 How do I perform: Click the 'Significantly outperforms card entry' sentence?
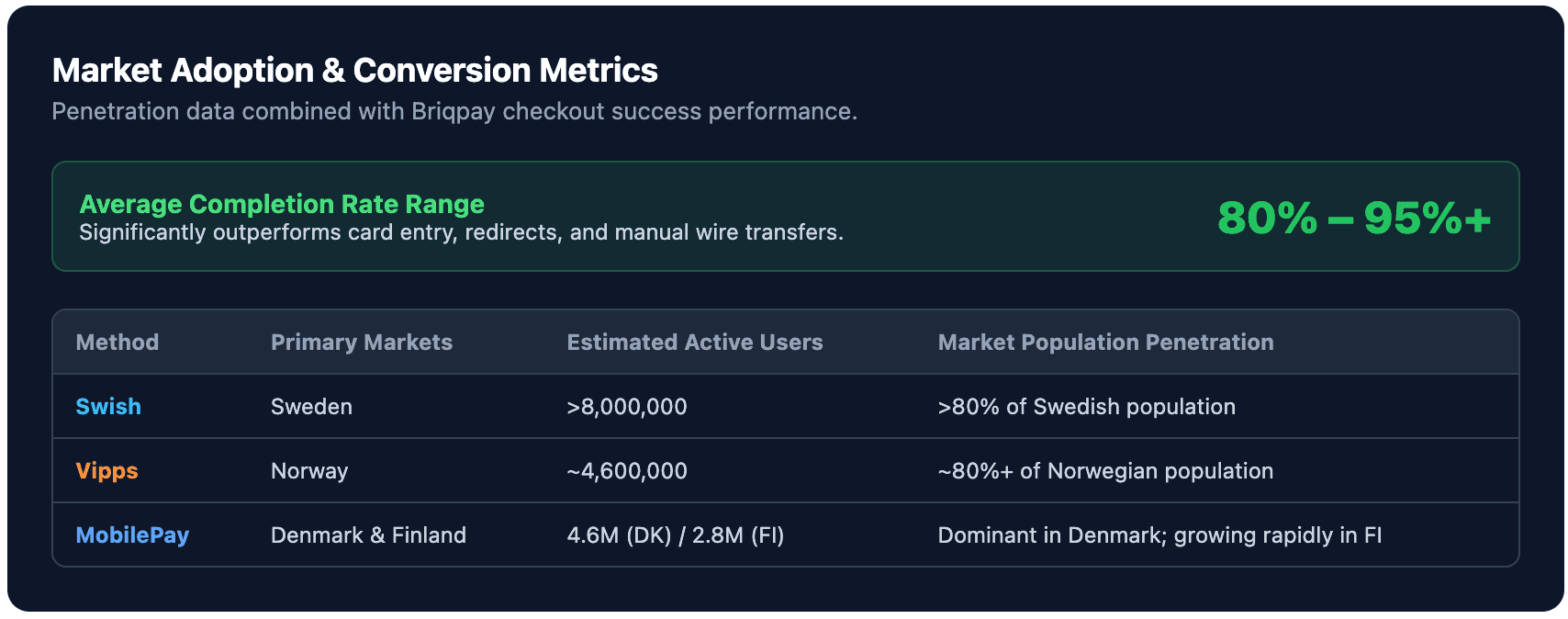click(461, 232)
